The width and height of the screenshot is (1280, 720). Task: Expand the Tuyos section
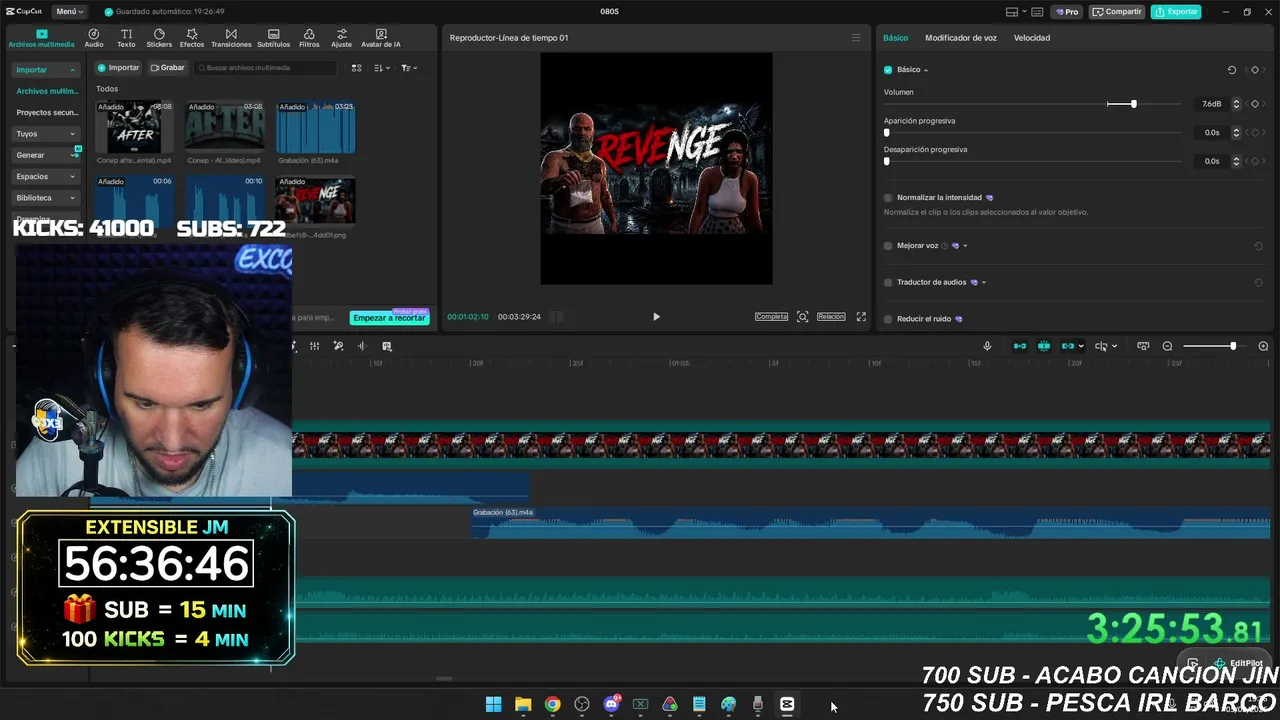pyautogui.click(x=46, y=134)
